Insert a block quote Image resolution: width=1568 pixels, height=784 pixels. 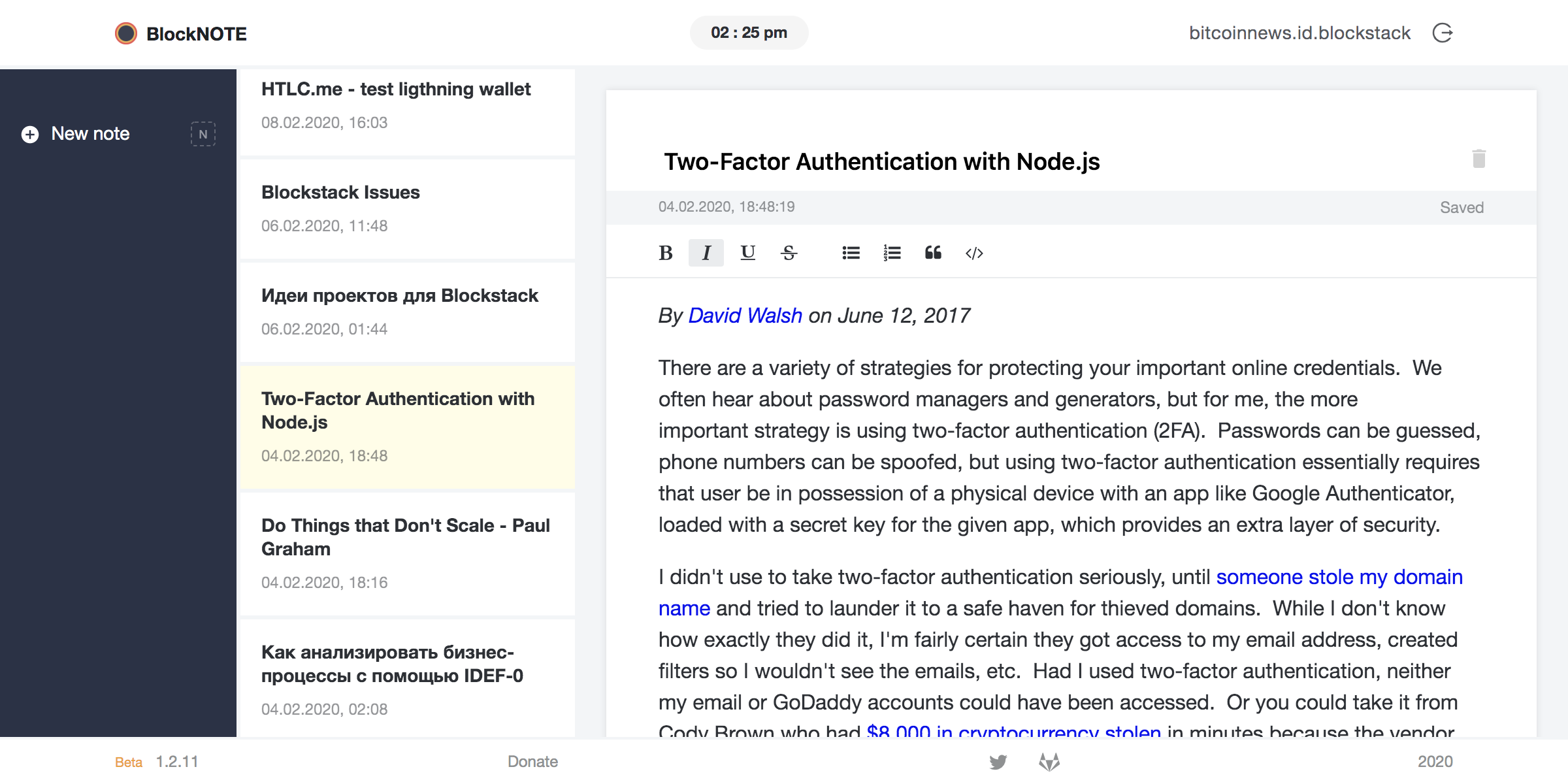(933, 253)
